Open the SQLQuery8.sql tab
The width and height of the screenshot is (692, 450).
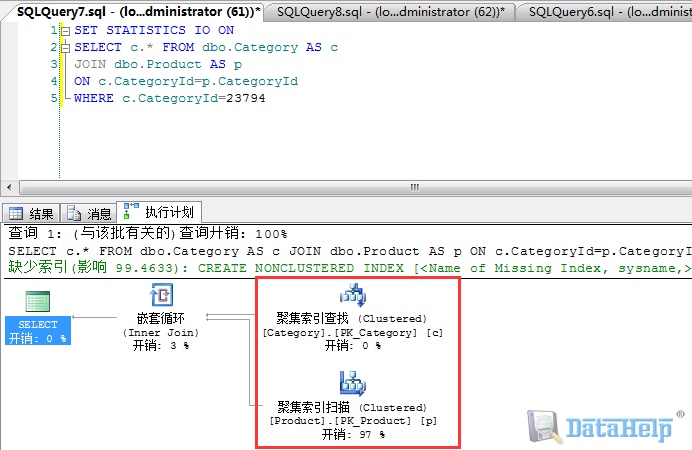pos(391,12)
